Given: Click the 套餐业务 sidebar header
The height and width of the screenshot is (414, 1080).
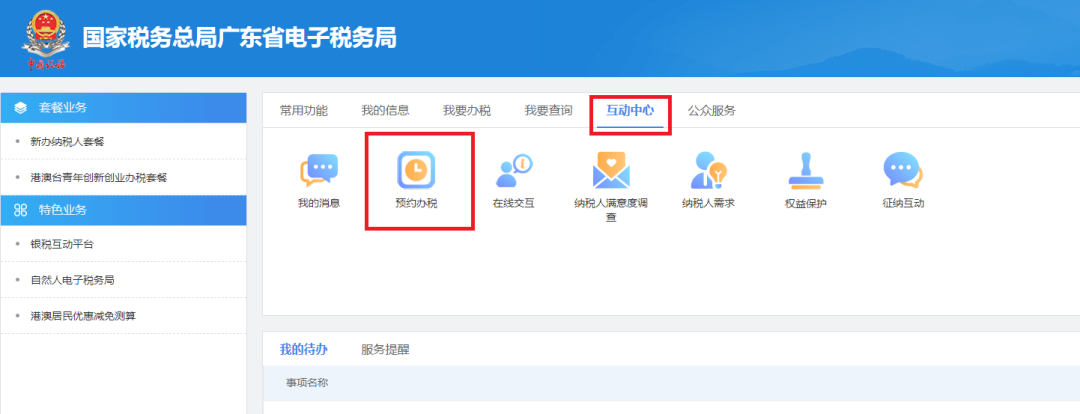Looking at the screenshot, I should point(123,108).
